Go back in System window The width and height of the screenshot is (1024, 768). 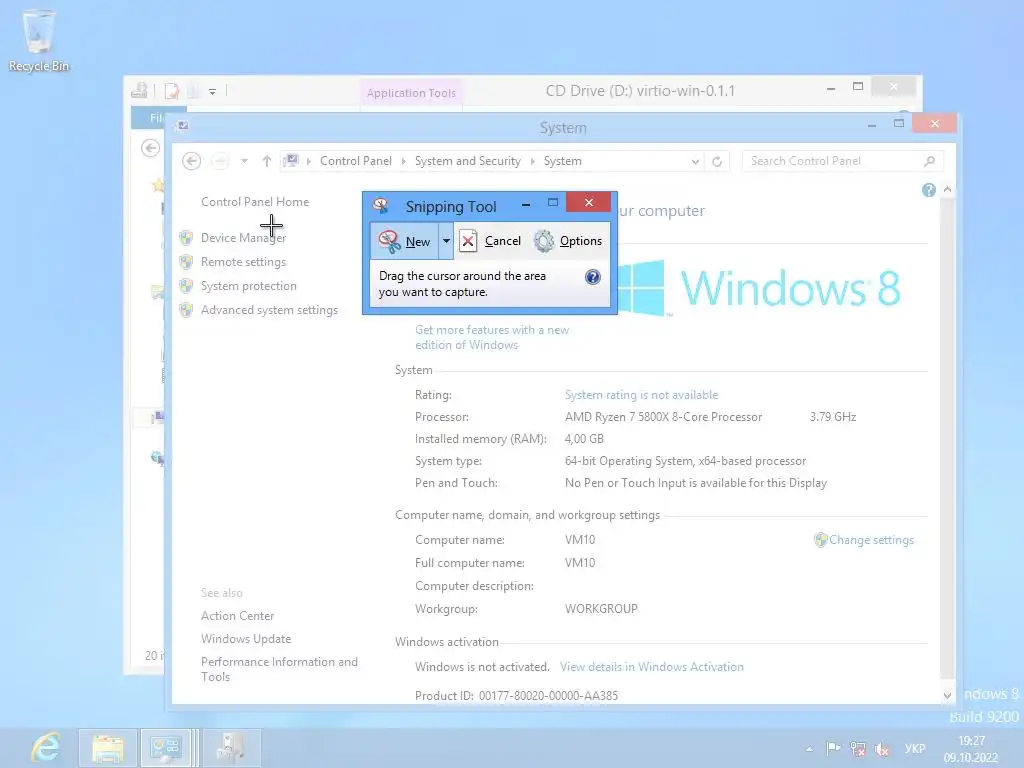(x=191, y=161)
